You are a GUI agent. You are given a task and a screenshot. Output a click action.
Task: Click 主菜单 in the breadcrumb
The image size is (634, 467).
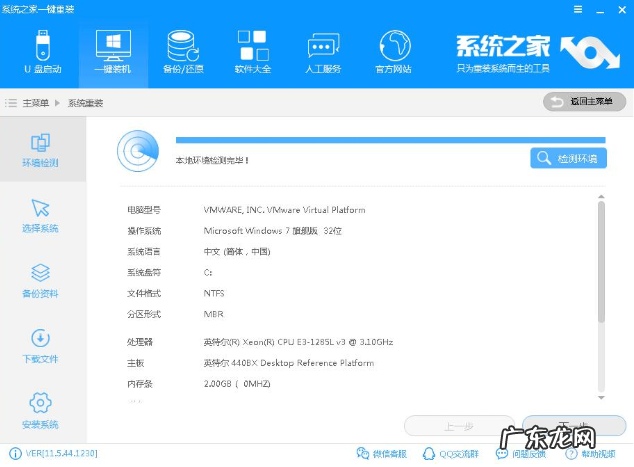pyautogui.click(x=36, y=103)
